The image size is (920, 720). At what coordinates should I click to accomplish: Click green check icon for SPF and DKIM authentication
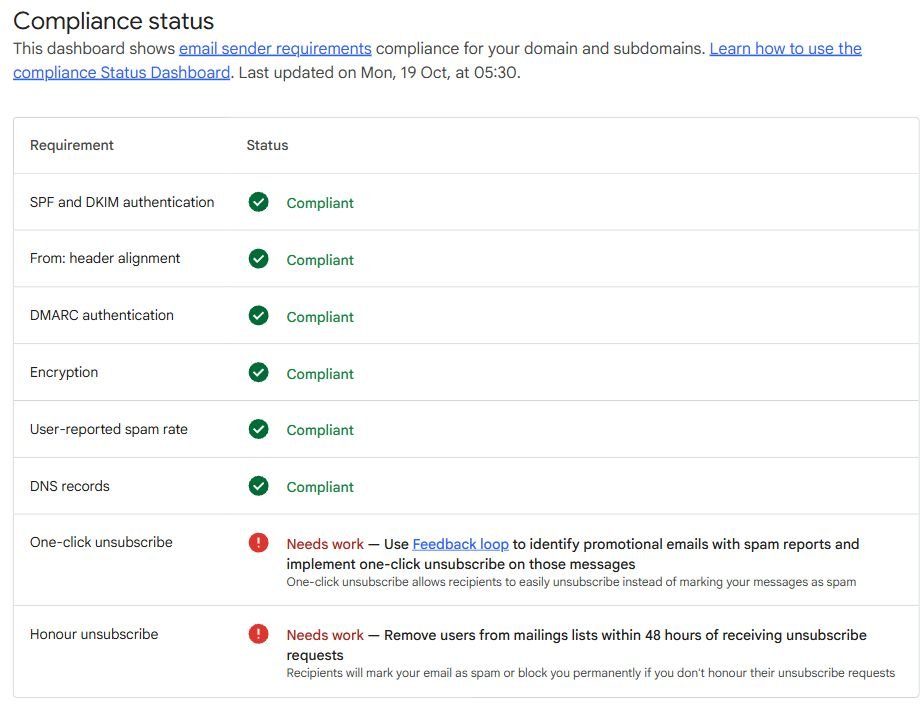click(x=258, y=202)
